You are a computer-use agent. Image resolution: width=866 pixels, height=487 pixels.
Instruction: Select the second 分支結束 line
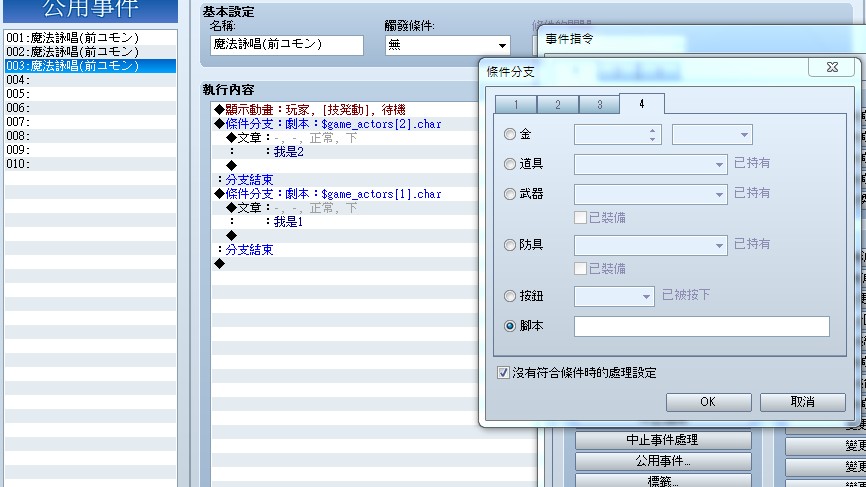(x=345, y=250)
